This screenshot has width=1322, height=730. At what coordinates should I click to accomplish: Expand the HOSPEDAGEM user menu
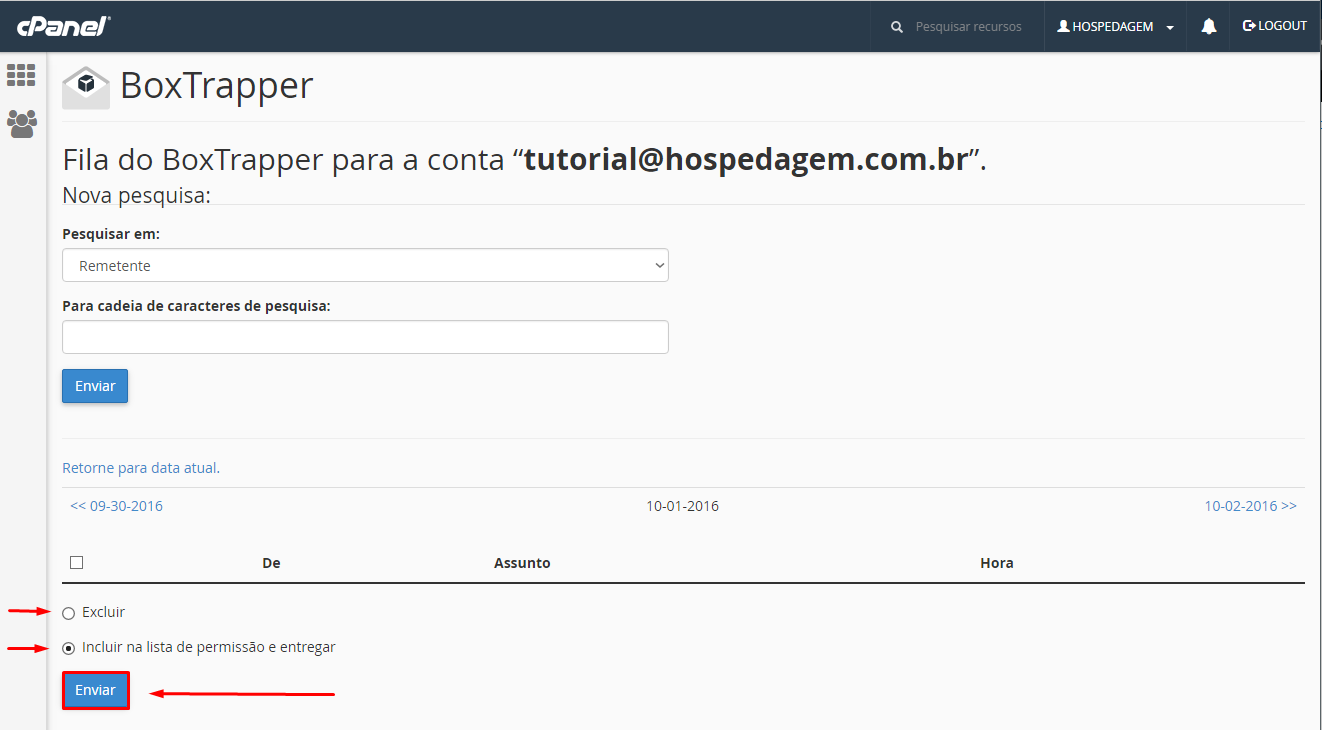point(1115,27)
